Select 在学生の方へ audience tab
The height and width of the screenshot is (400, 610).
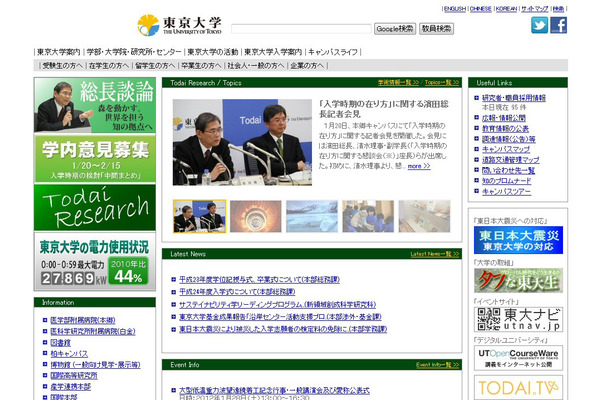(x=109, y=66)
